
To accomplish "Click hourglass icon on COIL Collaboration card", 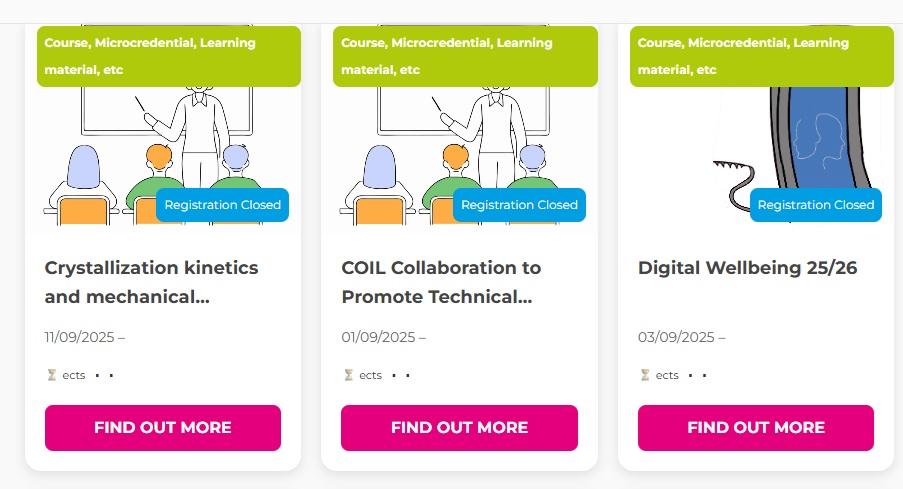I will [x=348, y=376].
